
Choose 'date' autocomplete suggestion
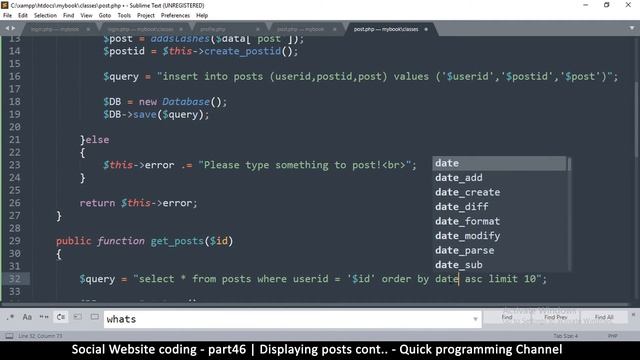pyautogui.click(x=500, y=163)
